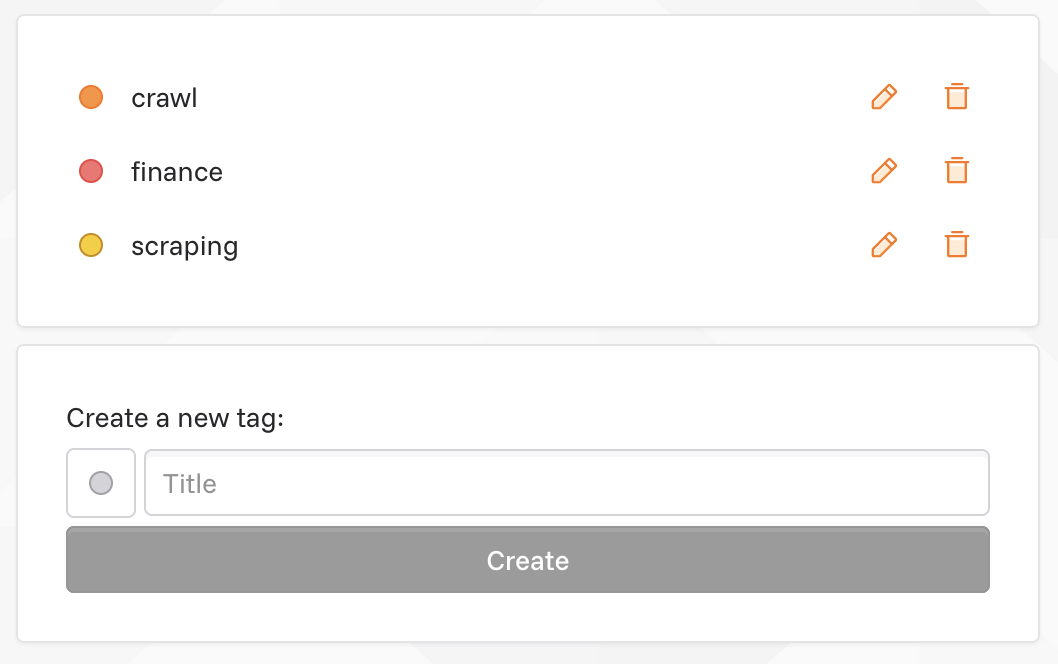1058x664 pixels.
Task: Click the "Create a new tag:" label
Action: pos(175,418)
